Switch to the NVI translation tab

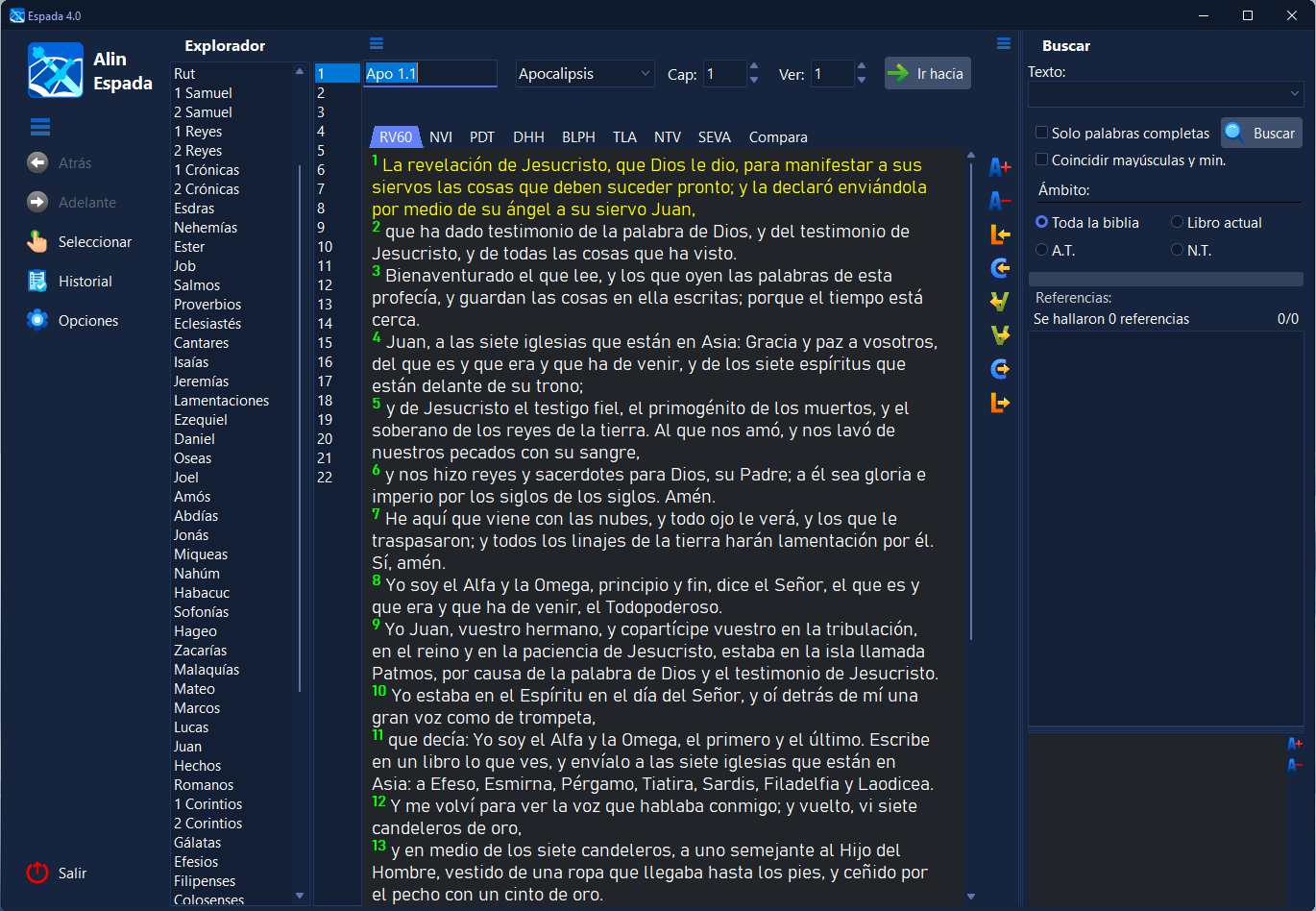click(x=441, y=136)
